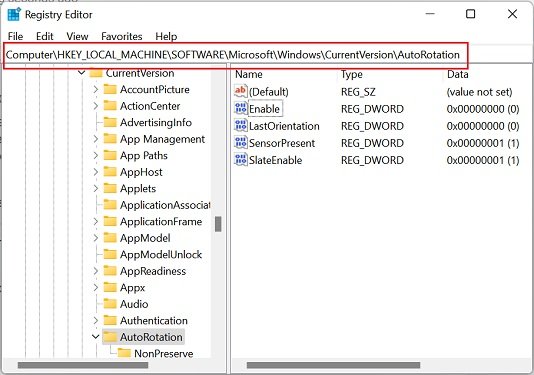
Task: Select the SensorPresent value name
Action: [x=282, y=143]
